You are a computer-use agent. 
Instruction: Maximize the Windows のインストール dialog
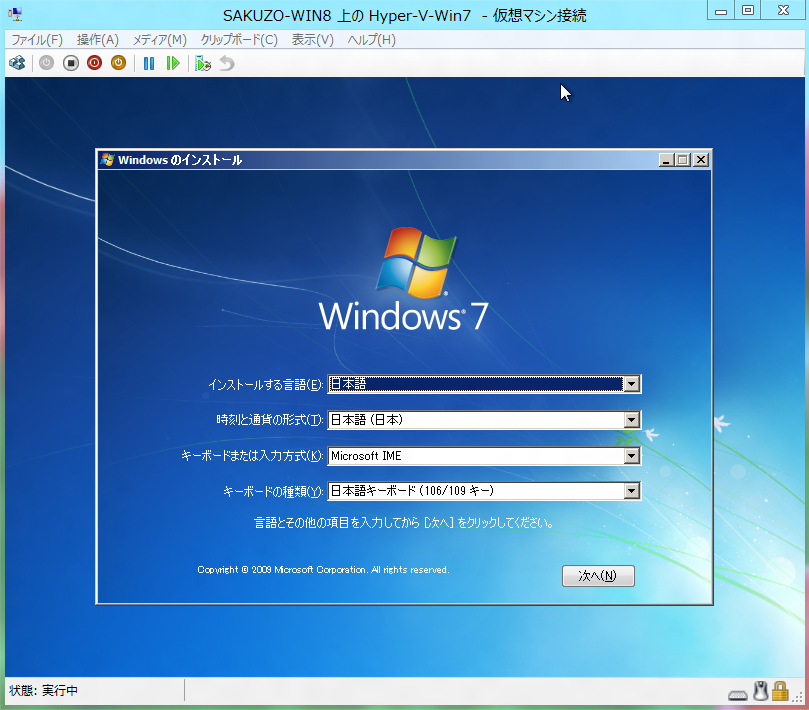coord(683,160)
